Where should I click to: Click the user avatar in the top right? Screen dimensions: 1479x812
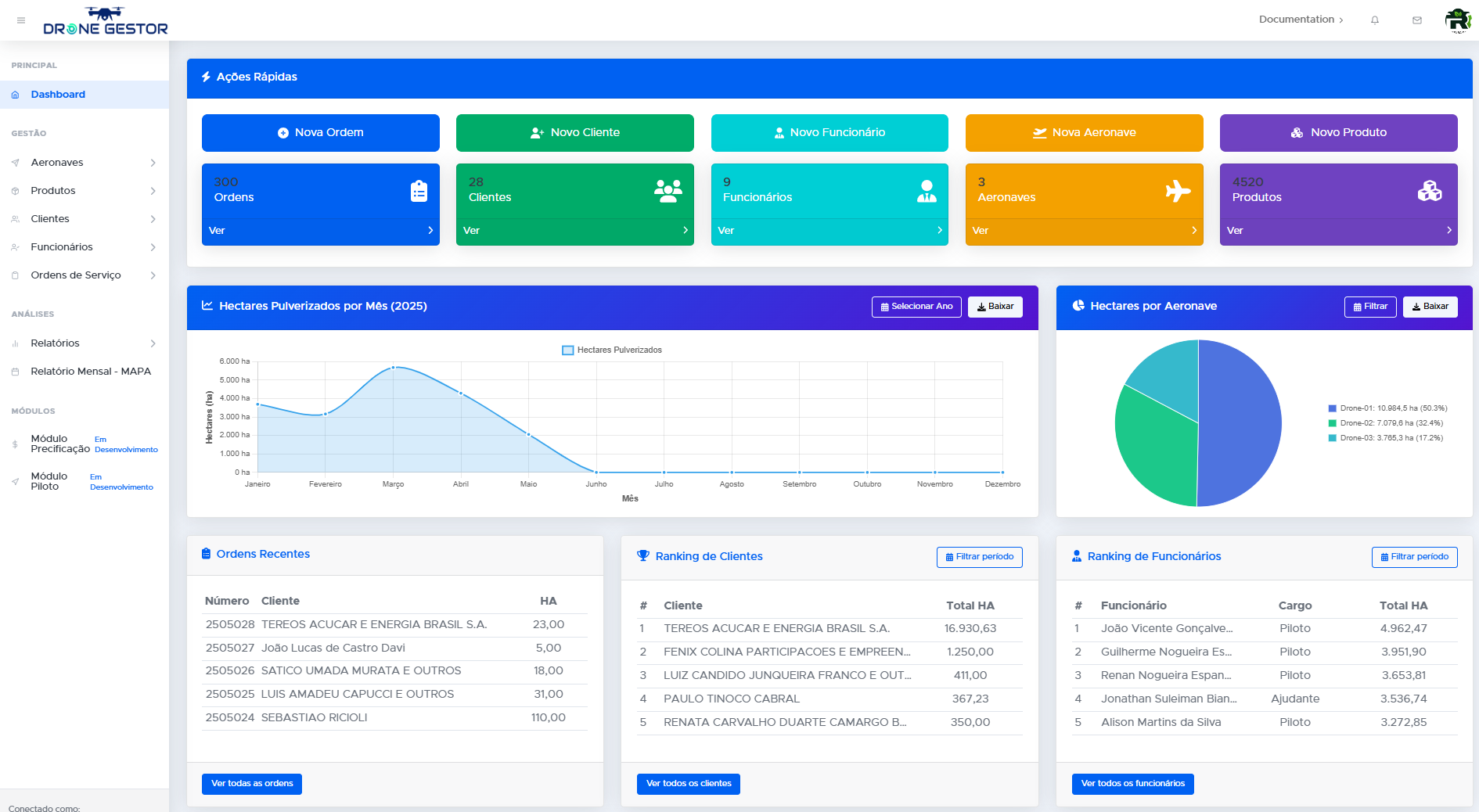pyautogui.click(x=1458, y=20)
